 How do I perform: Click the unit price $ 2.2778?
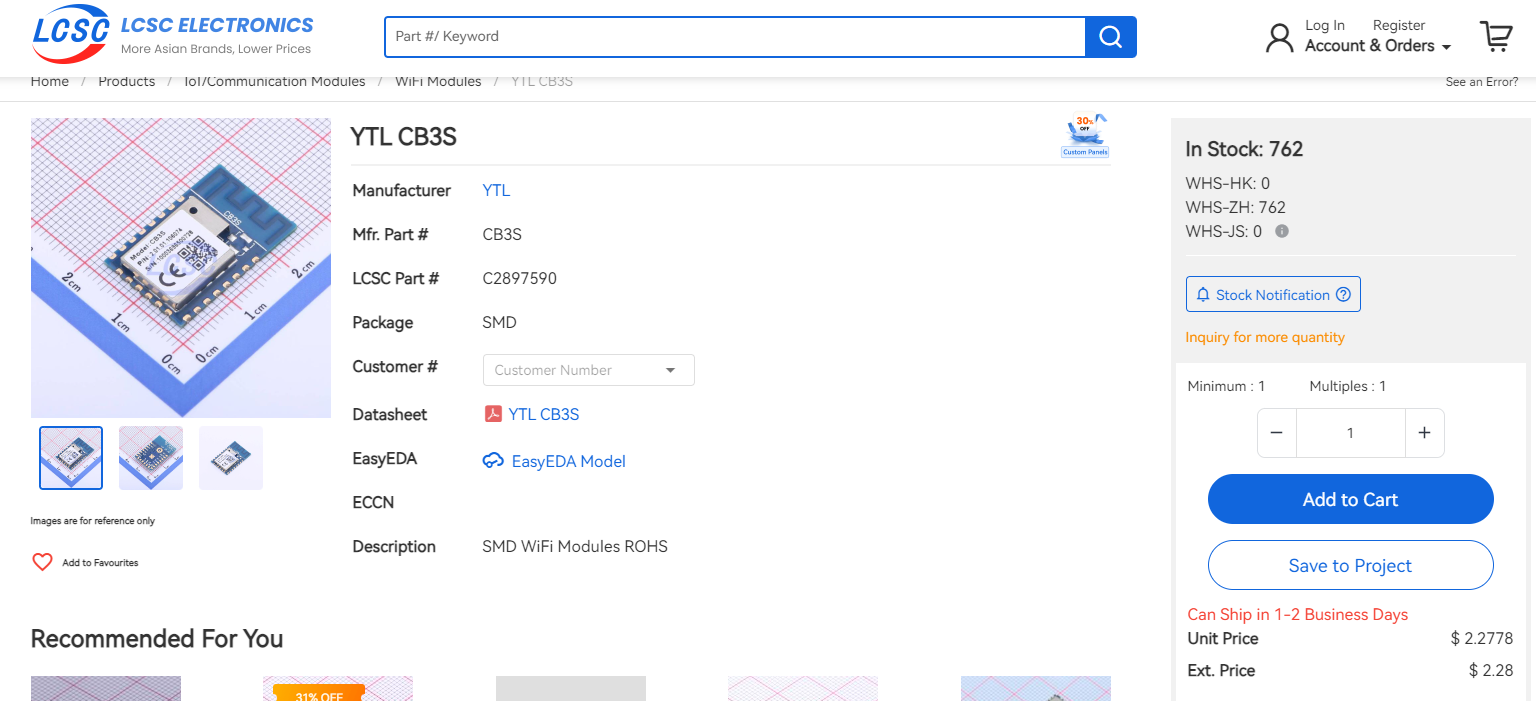pos(1482,638)
